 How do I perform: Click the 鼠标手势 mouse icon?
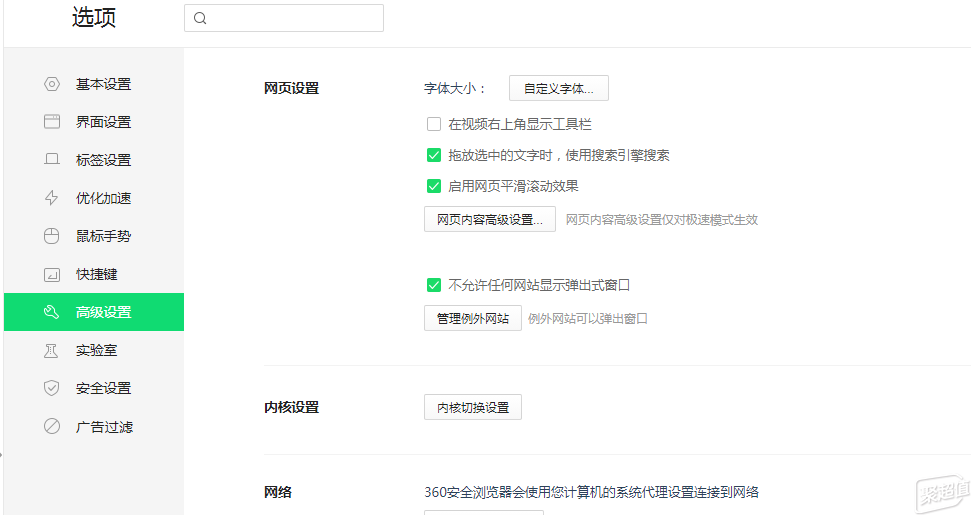click(x=52, y=236)
